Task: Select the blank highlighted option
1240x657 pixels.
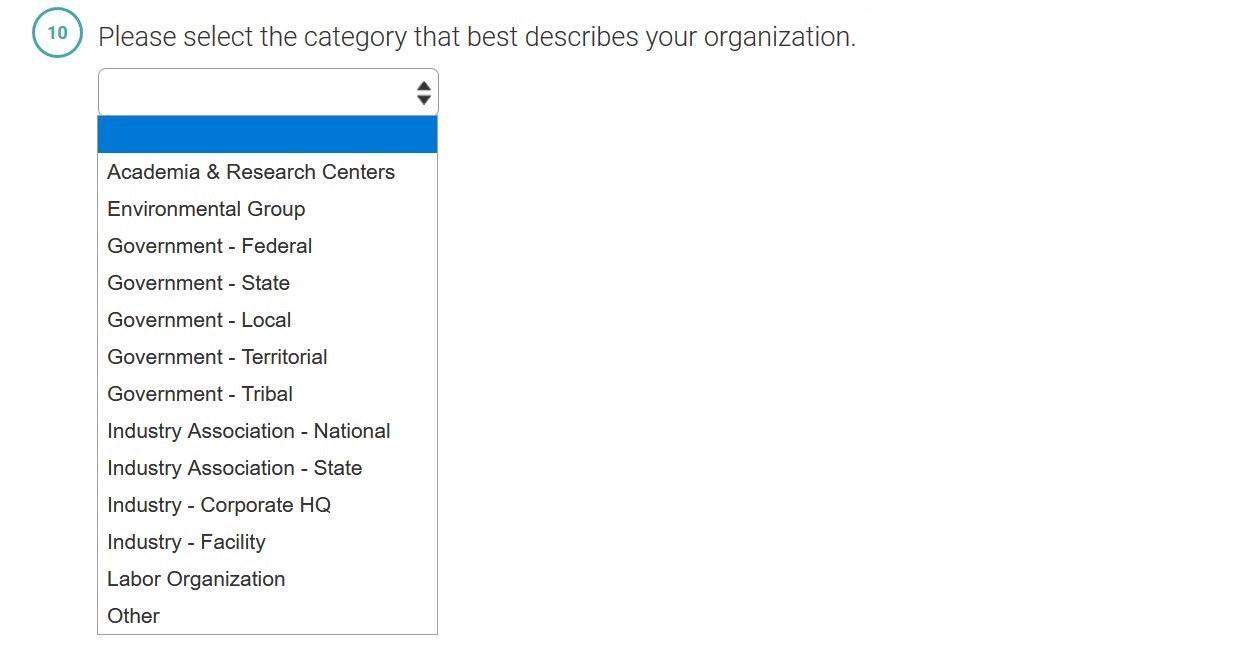Action: tap(267, 135)
